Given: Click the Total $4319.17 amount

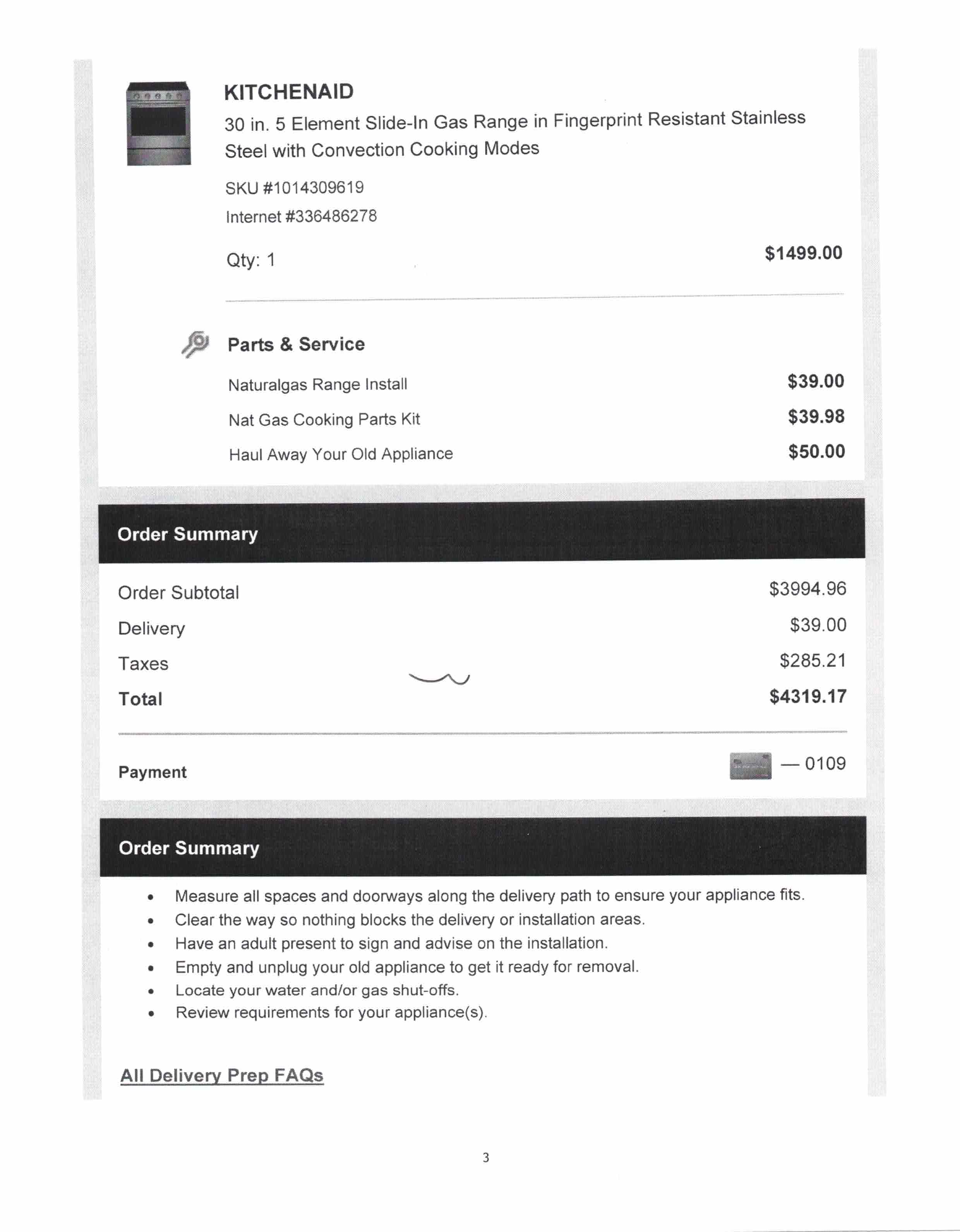Looking at the screenshot, I should coord(808,697).
